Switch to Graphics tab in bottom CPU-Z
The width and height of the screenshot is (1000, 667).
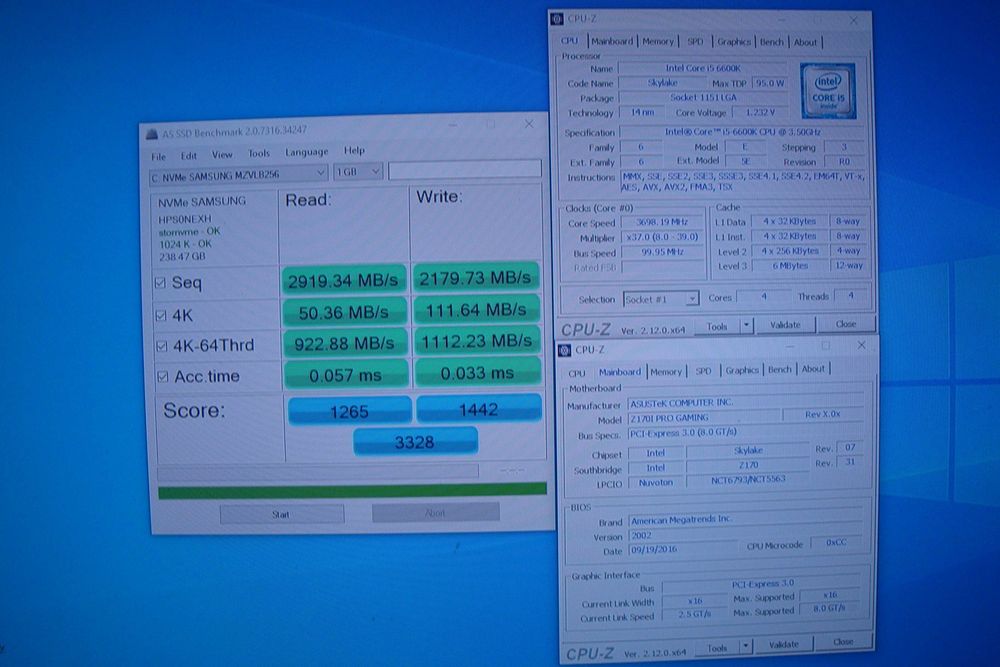coord(742,370)
